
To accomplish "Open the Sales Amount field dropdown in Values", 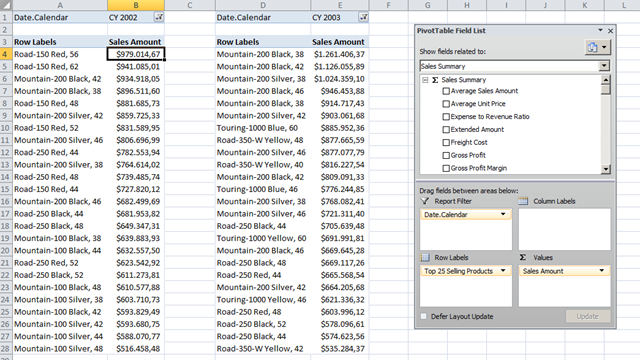I will (602, 271).
